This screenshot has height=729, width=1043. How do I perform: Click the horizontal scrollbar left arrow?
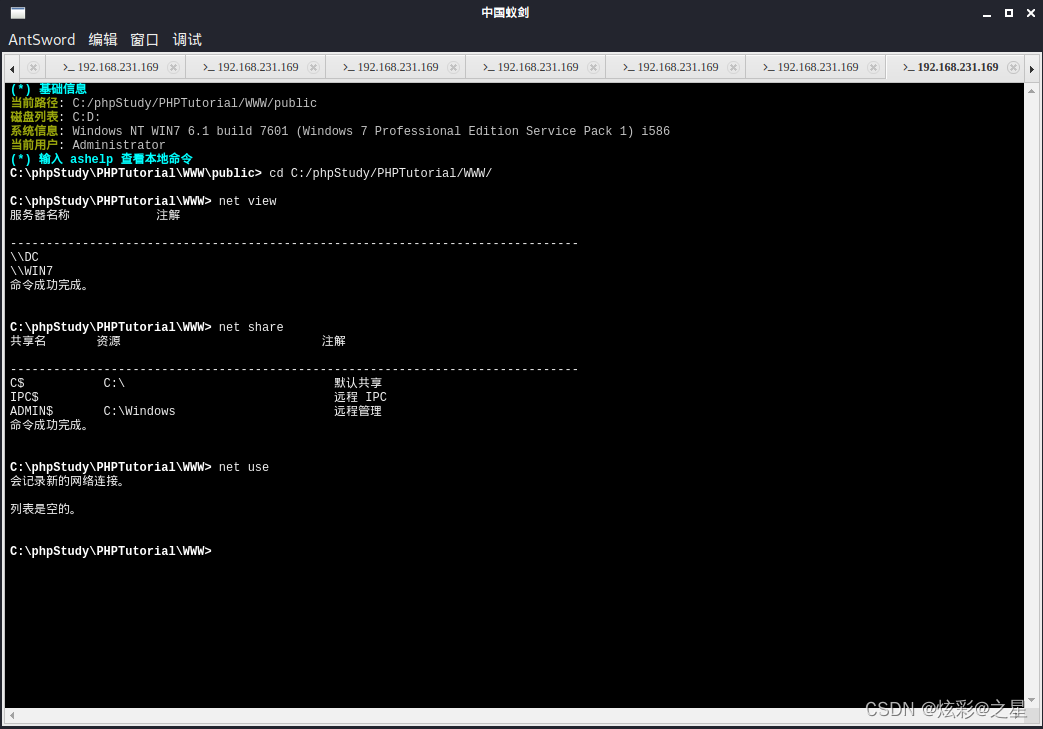(x=11, y=716)
